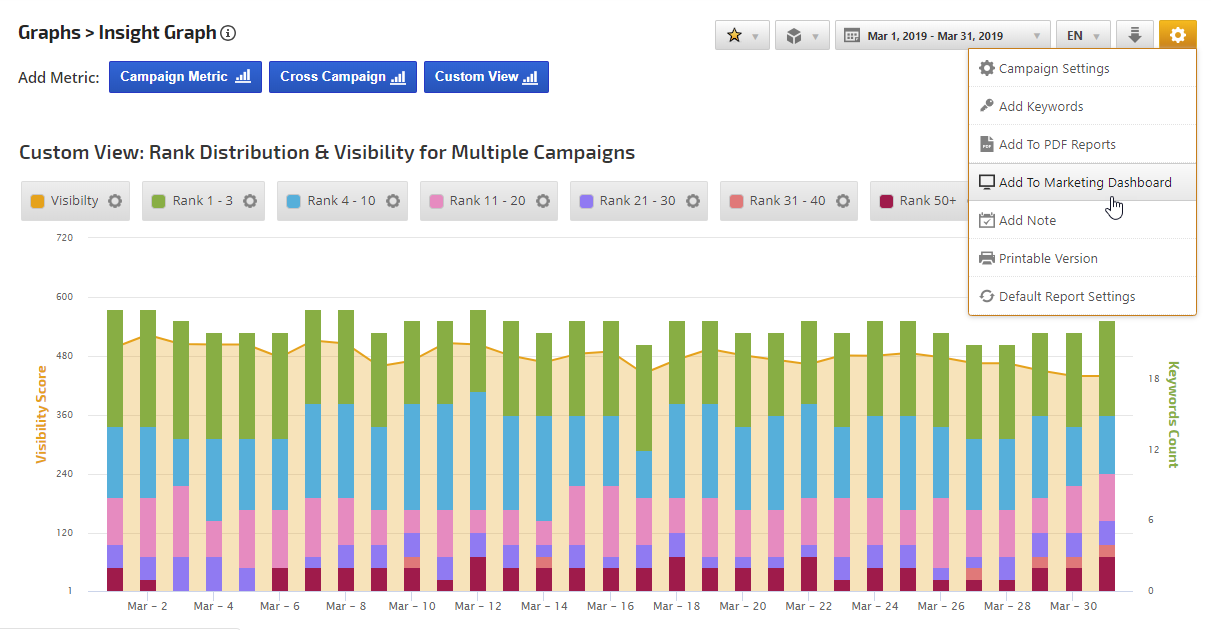Open settings gear for Rank 1 - 3

[x=250, y=201]
